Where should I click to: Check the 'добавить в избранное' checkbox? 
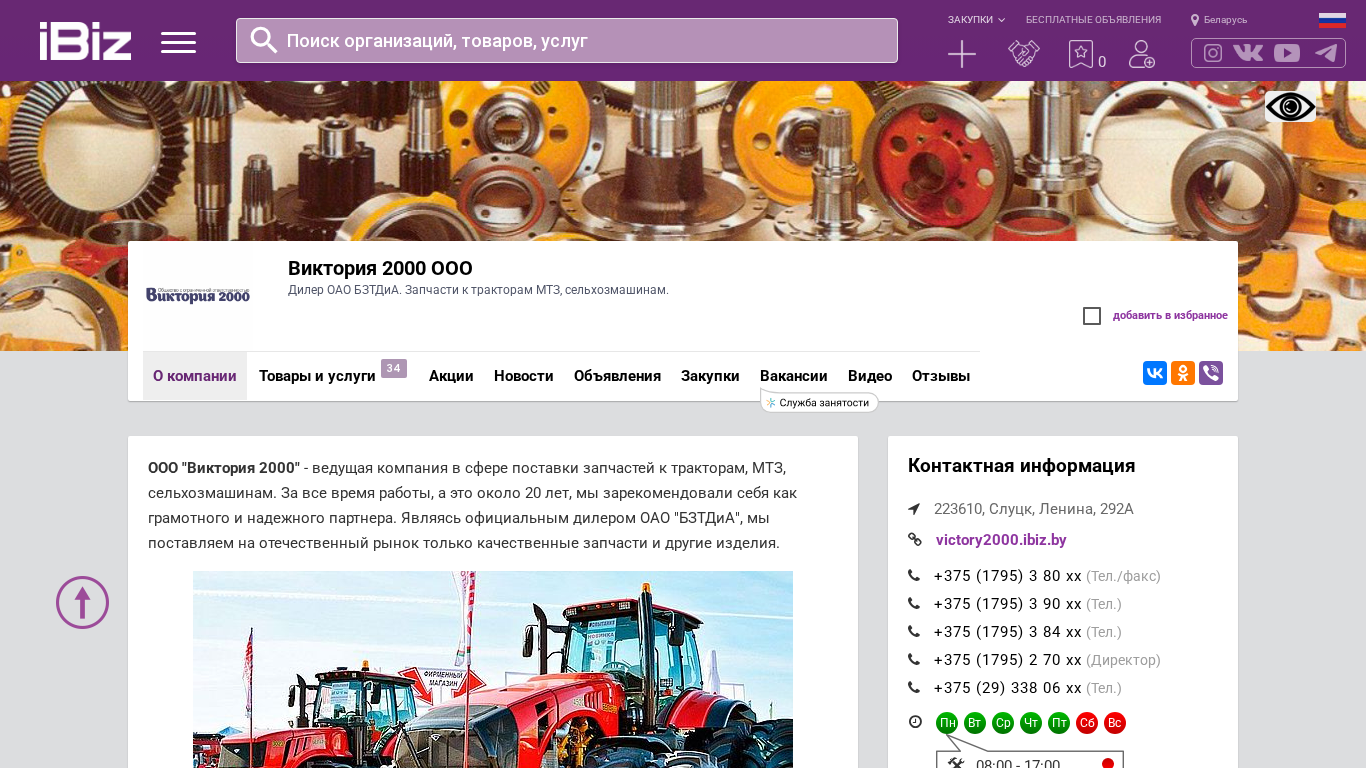1092,316
